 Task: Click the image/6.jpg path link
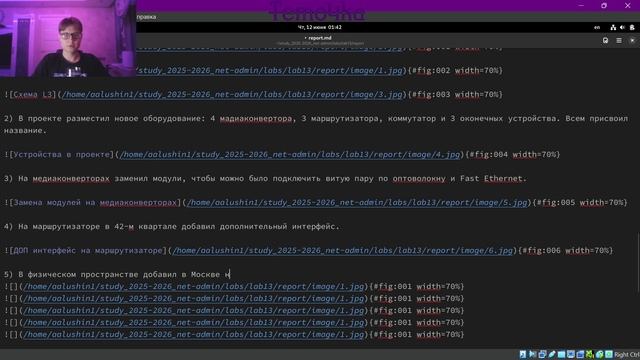point(342,251)
